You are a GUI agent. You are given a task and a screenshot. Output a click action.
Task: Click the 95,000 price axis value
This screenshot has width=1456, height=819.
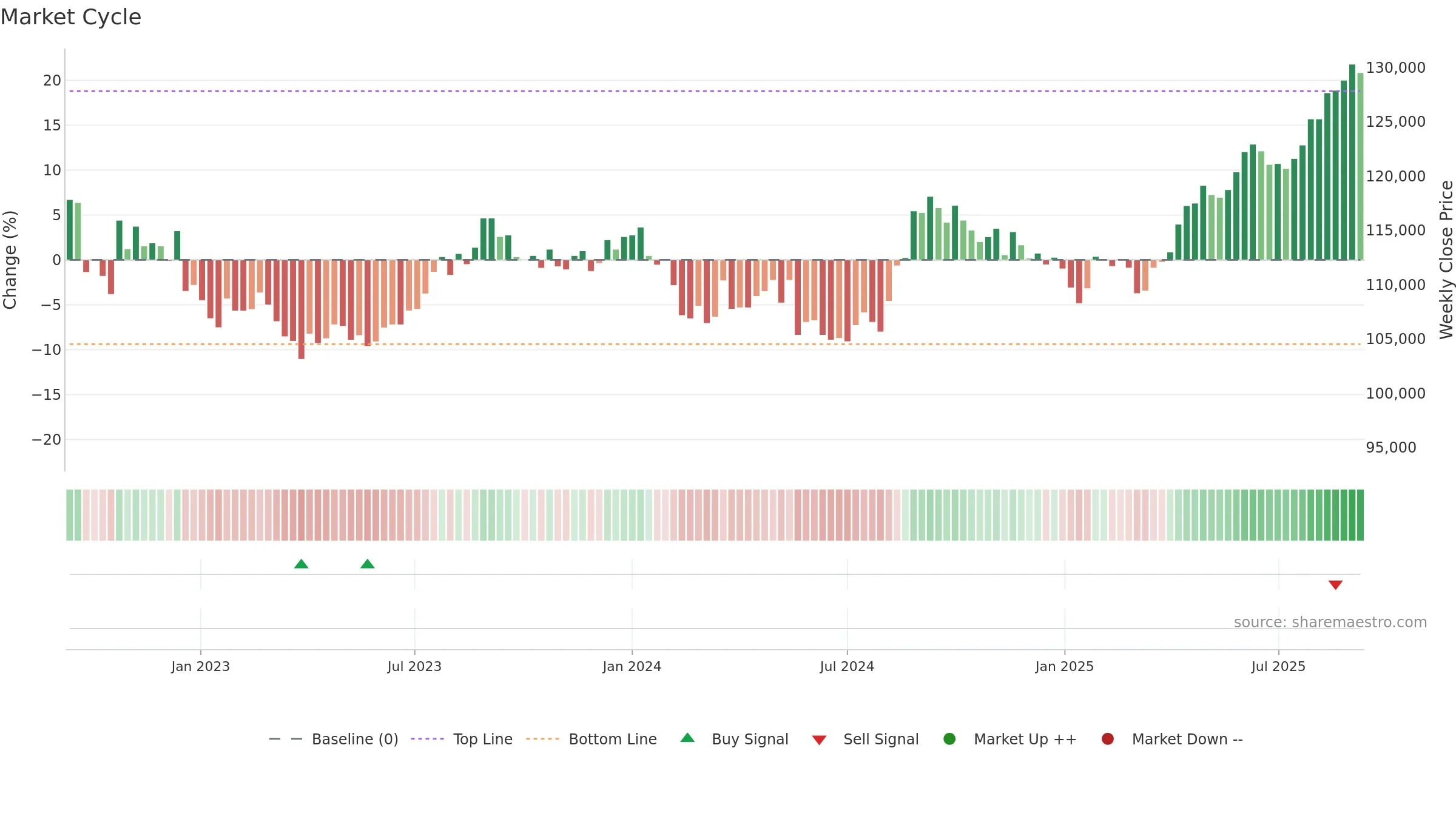[1391, 448]
